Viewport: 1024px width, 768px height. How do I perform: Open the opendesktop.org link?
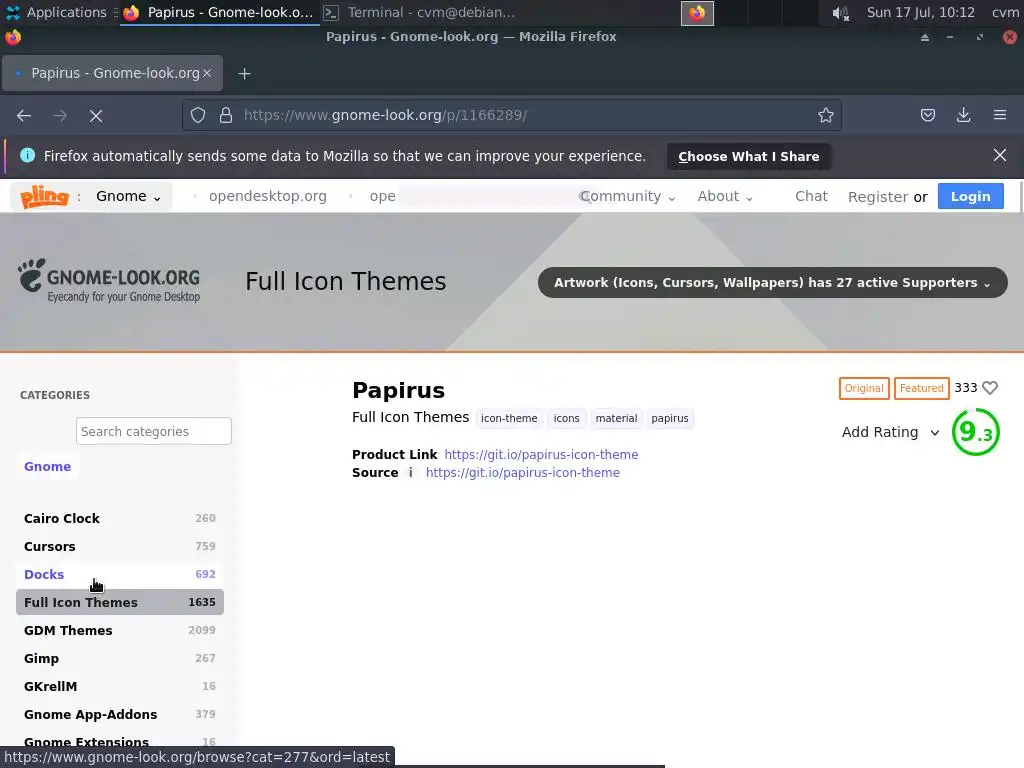[x=268, y=197]
